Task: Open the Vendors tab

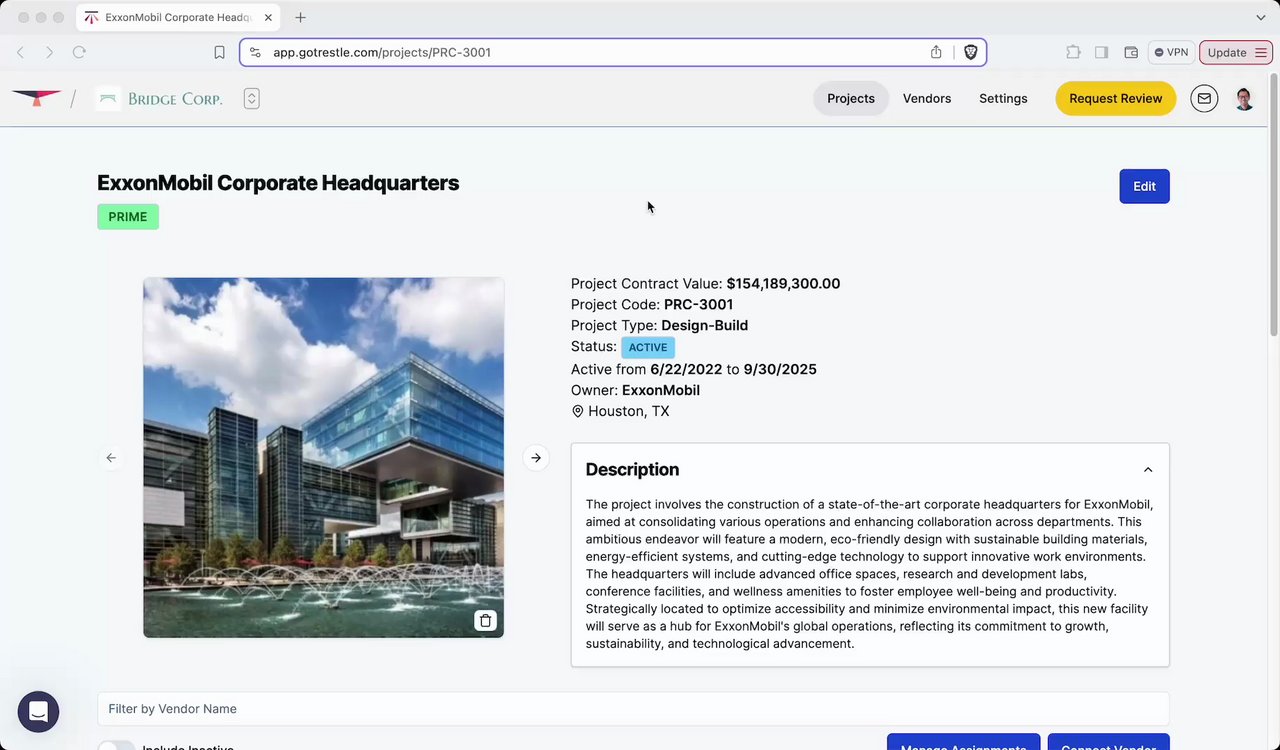Action: click(x=927, y=98)
